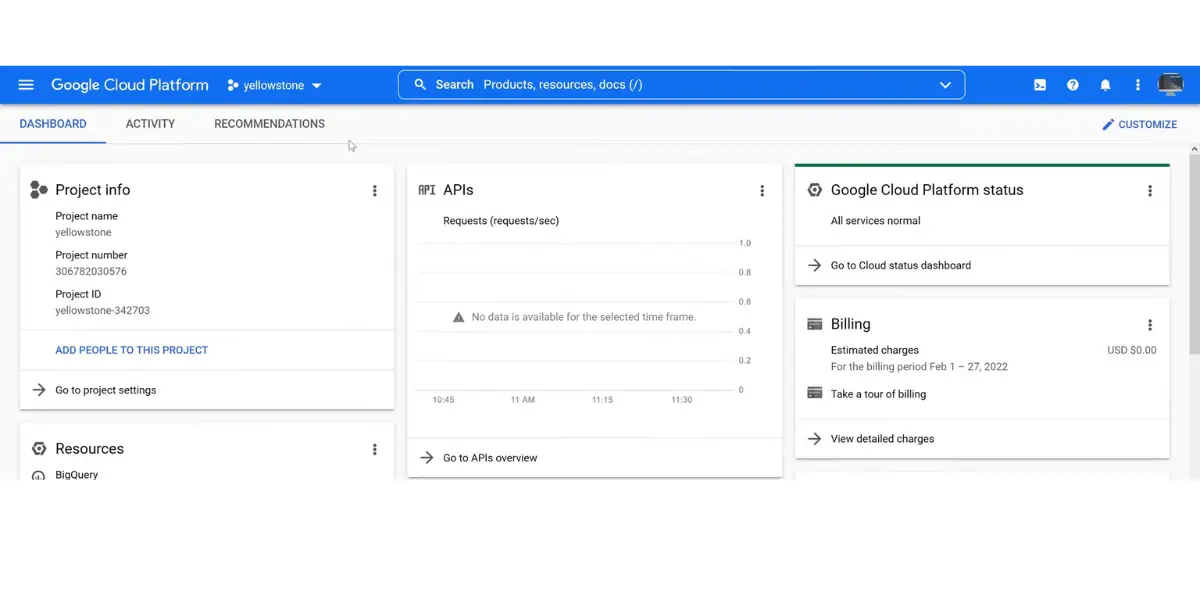Activate Cloud Shell terminal icon
The image size is (1200, 600).
pos(1040,85)
